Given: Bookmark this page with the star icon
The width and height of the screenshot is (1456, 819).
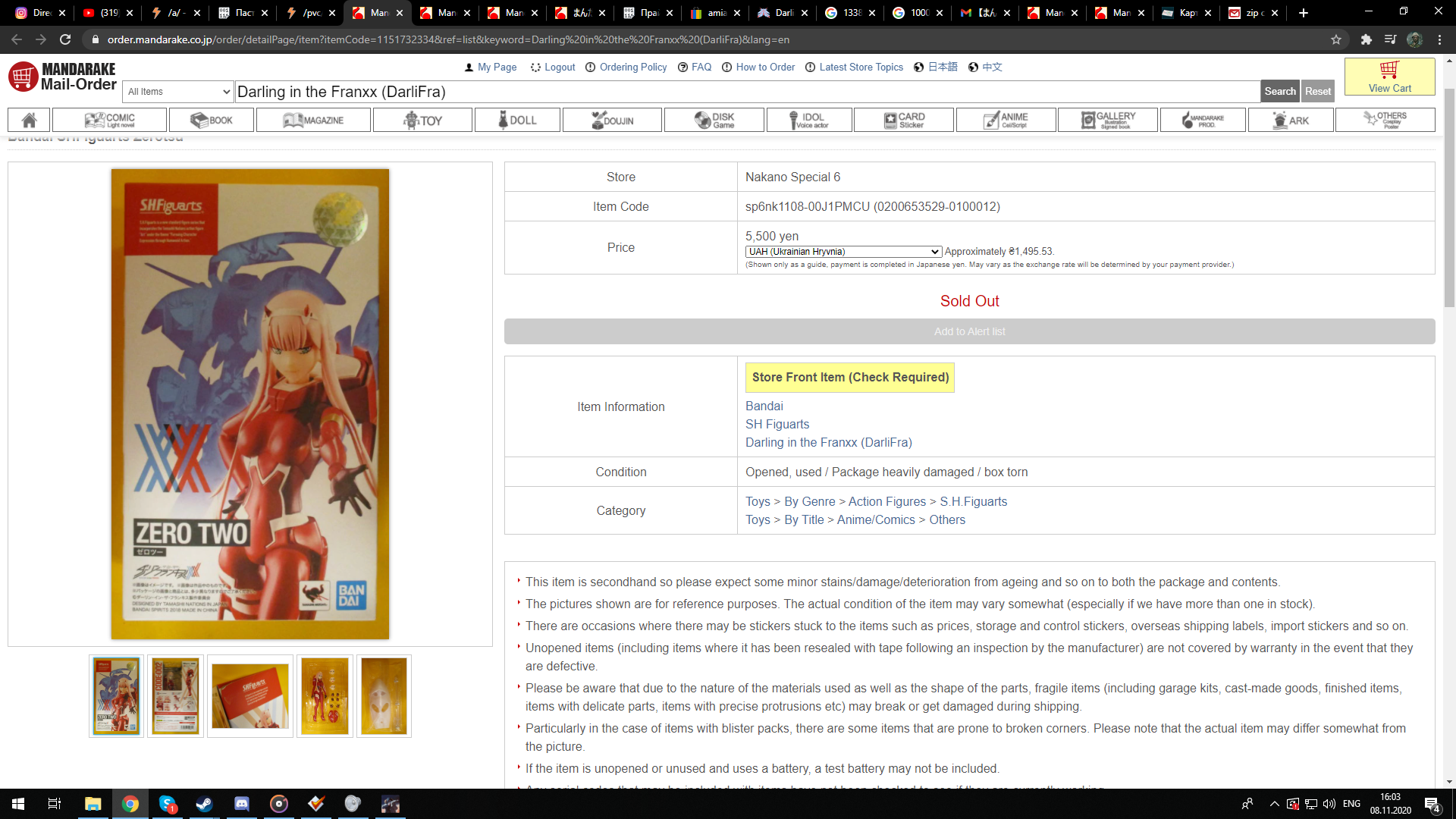Looking at the screenshot, I should coord(1336,39).
